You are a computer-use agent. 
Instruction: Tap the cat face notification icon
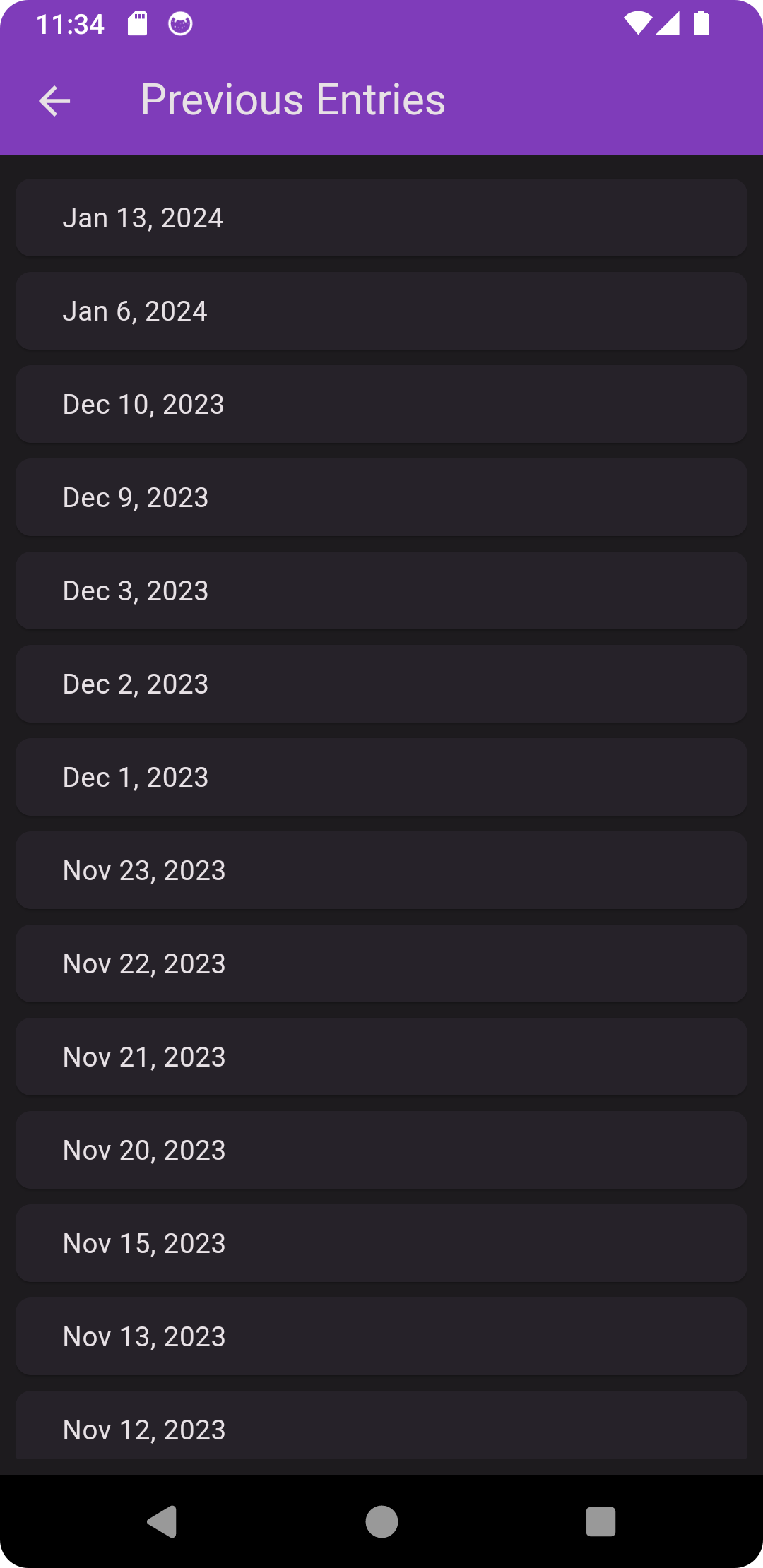tap(180, 25)
